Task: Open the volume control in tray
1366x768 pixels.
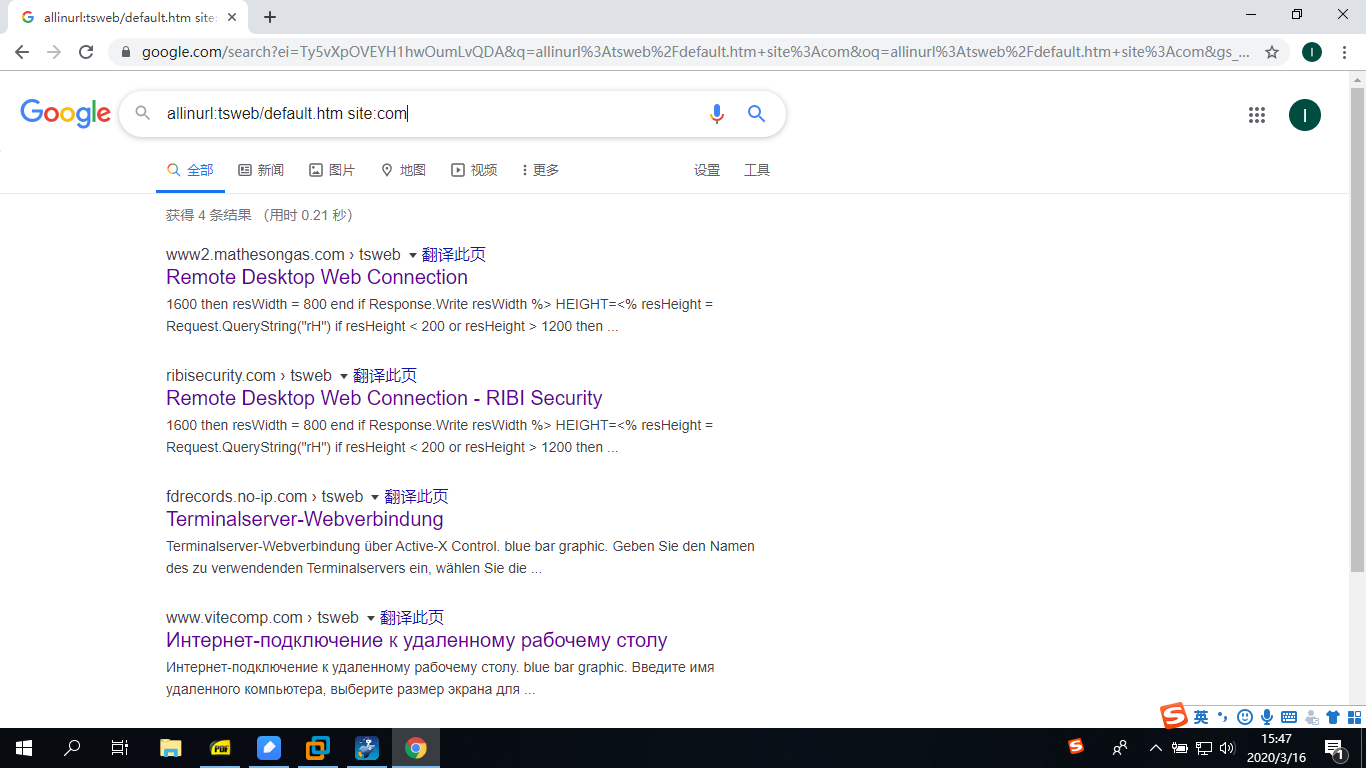Action: 1227,747
